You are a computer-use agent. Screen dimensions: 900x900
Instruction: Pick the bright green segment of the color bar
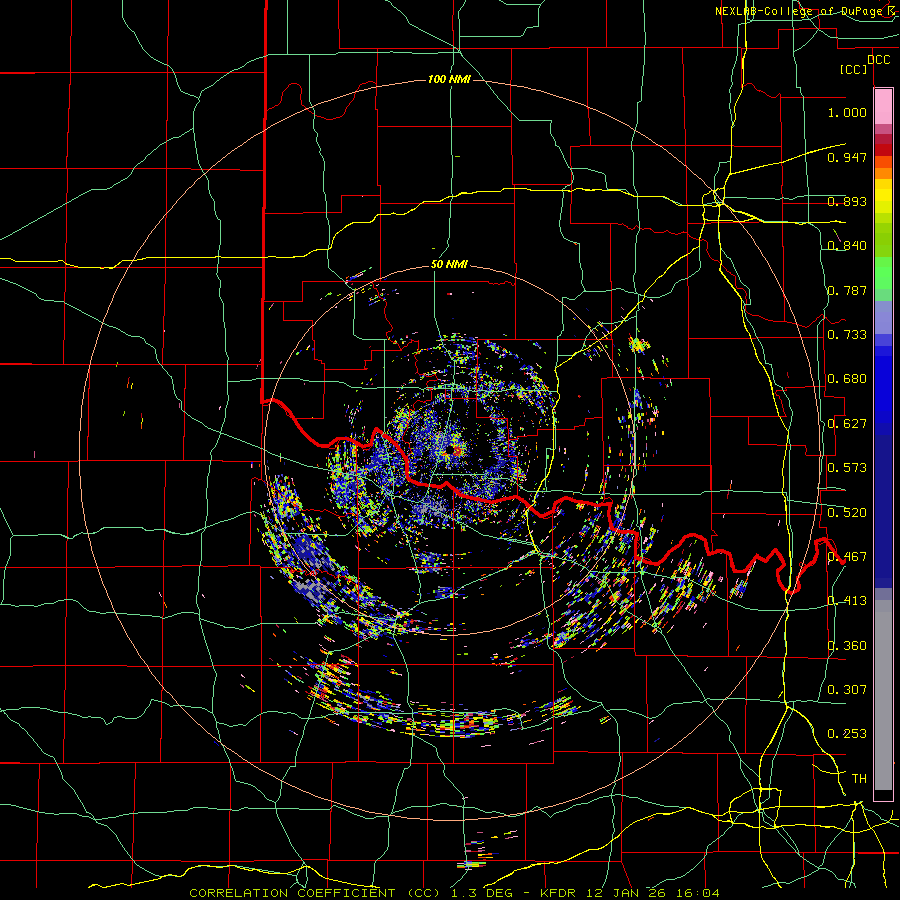pyautogui.click(x=883, y=273)
